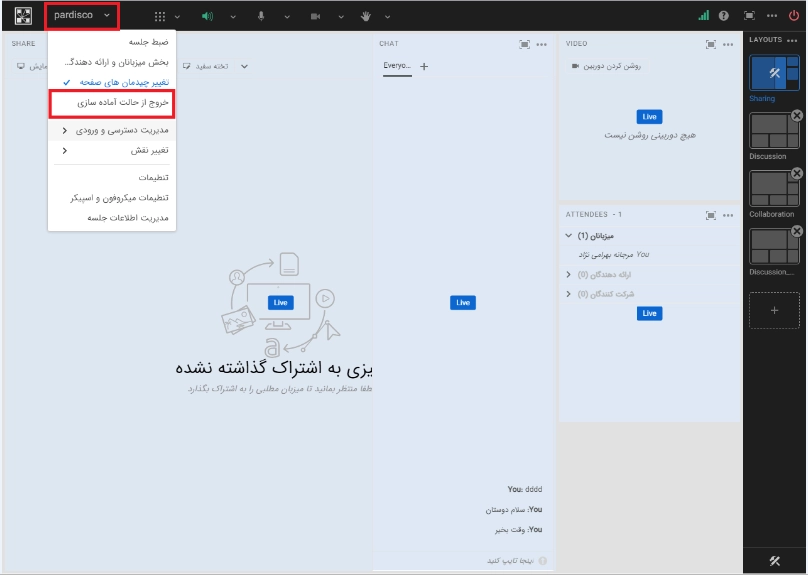Click the تخته سفید whiteboard button
This screenshot has height=575, width=808.
point(206,66)
